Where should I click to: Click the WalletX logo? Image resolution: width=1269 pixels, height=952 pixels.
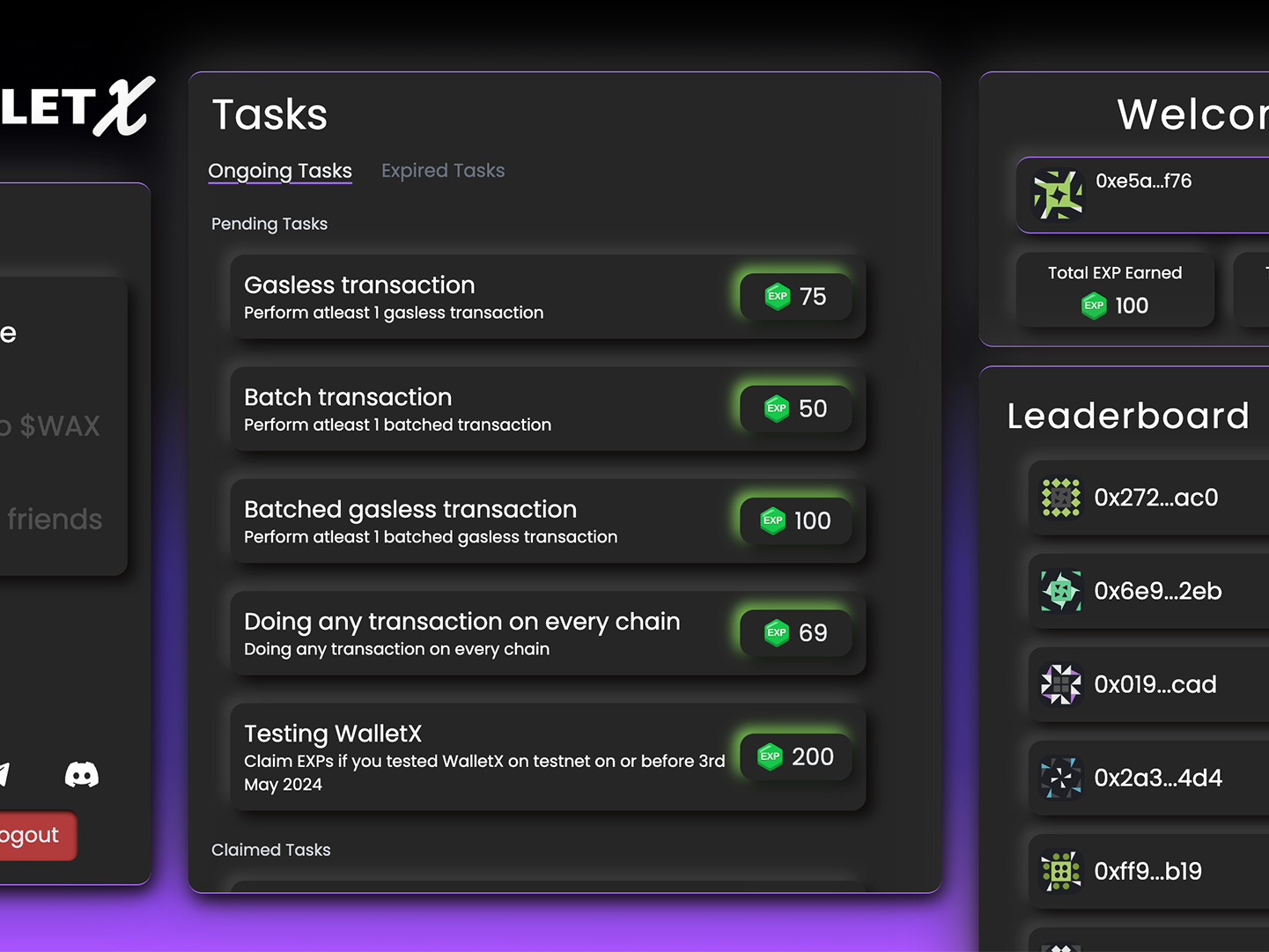(x=77, y=106)
